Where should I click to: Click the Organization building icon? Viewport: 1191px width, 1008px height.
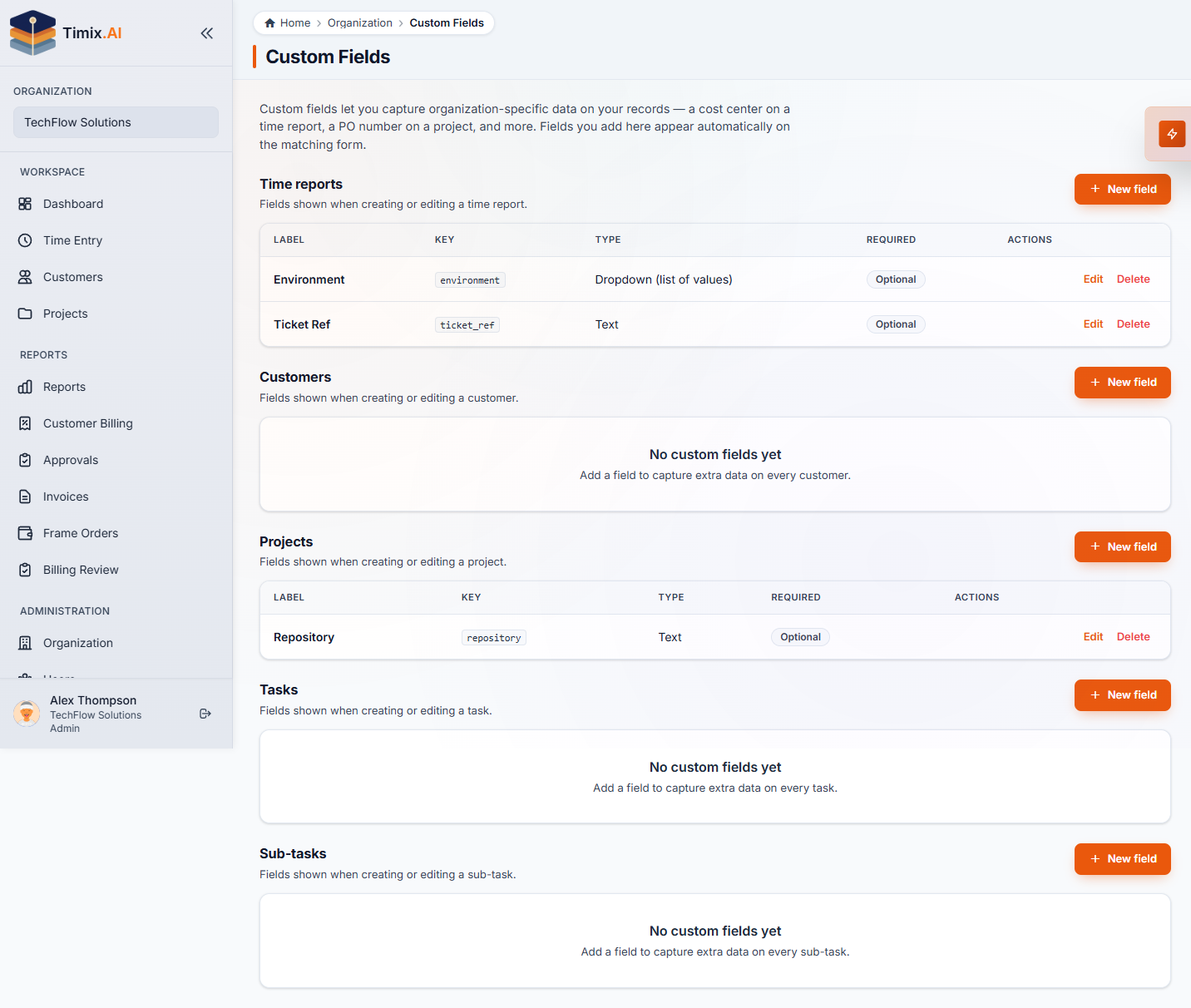click(25, 643)
